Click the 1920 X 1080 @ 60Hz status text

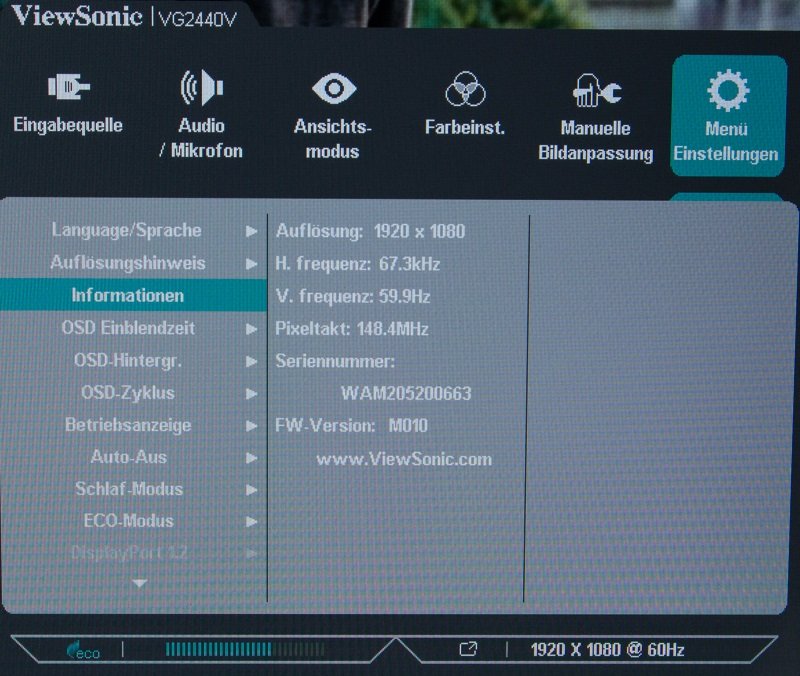click(607, 650)
